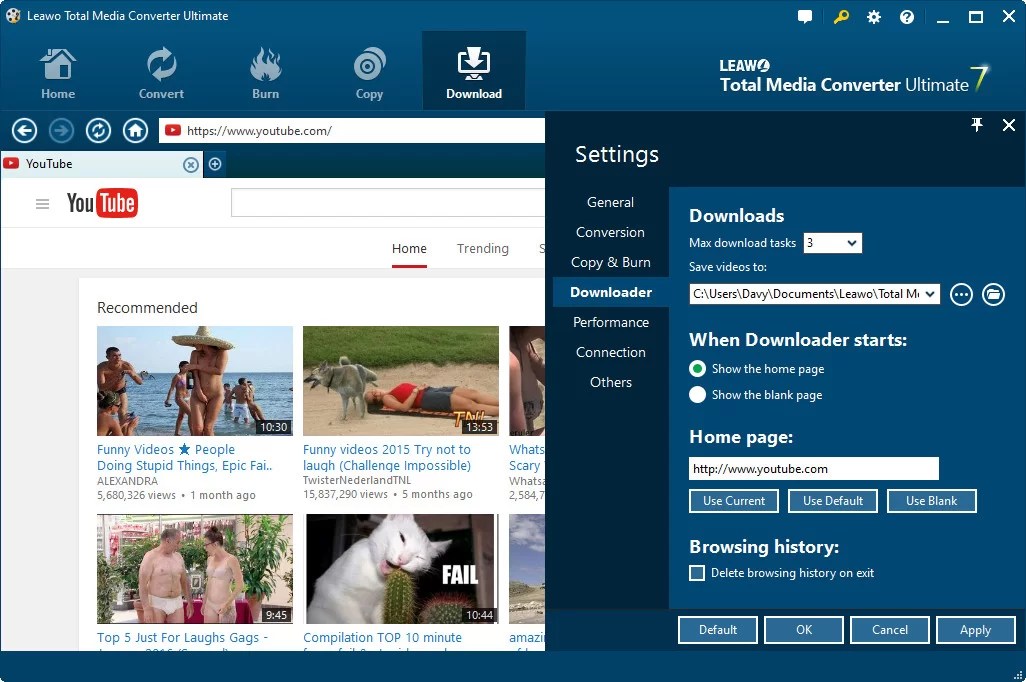Viewport: 1026px width, 682px height.
Task: Enable Delete browsing history on exit
Action: pos(698,573)
